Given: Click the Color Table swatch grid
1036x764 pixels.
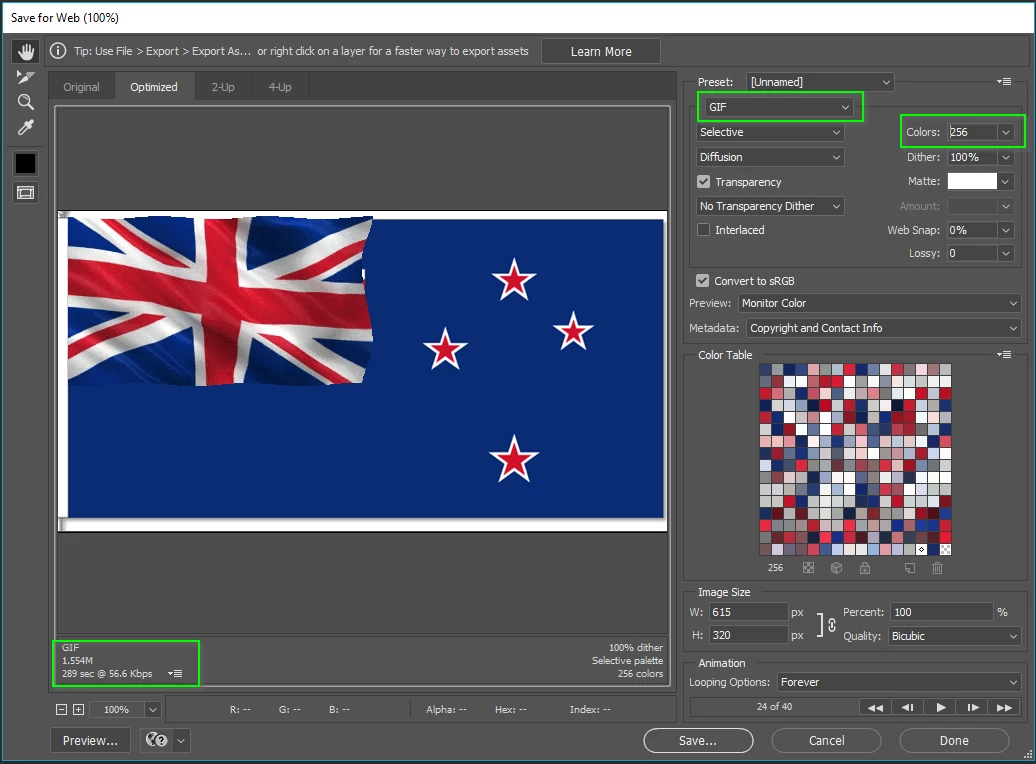Looking at the screenshot, I should pyautogui.click(x=855, y=459).
